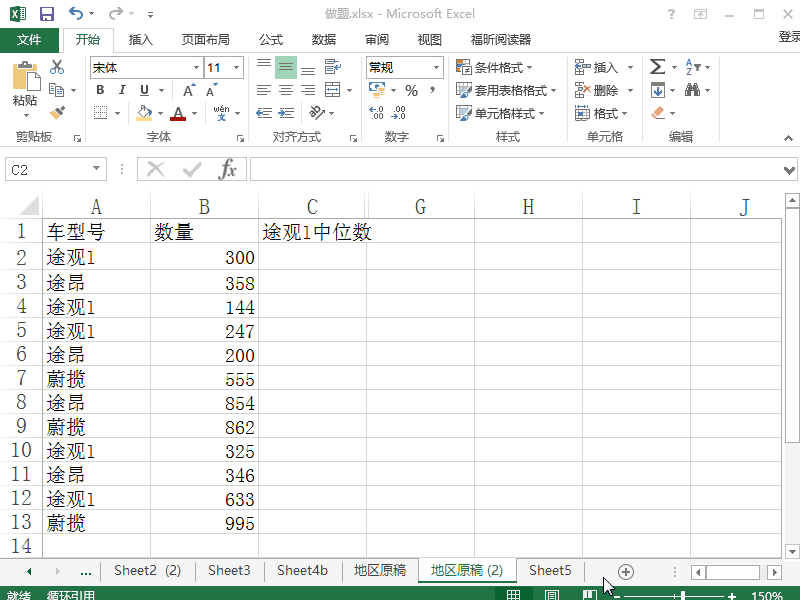Decrease font size with small A icon
The height and width of the screenshot is (600, 800).
211,90
